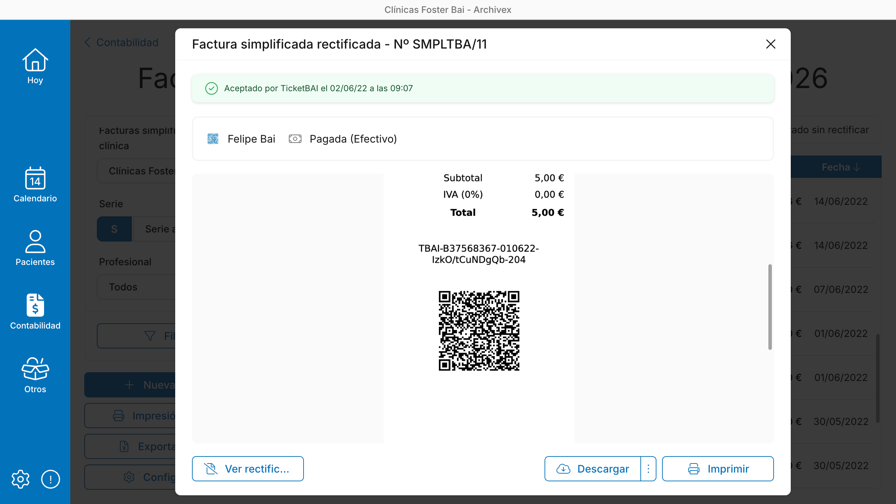Go to the Hoy home section

pos(35,66)
